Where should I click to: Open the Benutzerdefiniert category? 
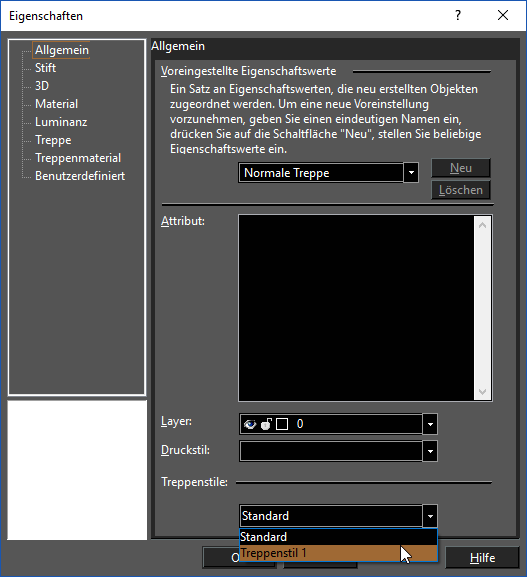point(80,176)
